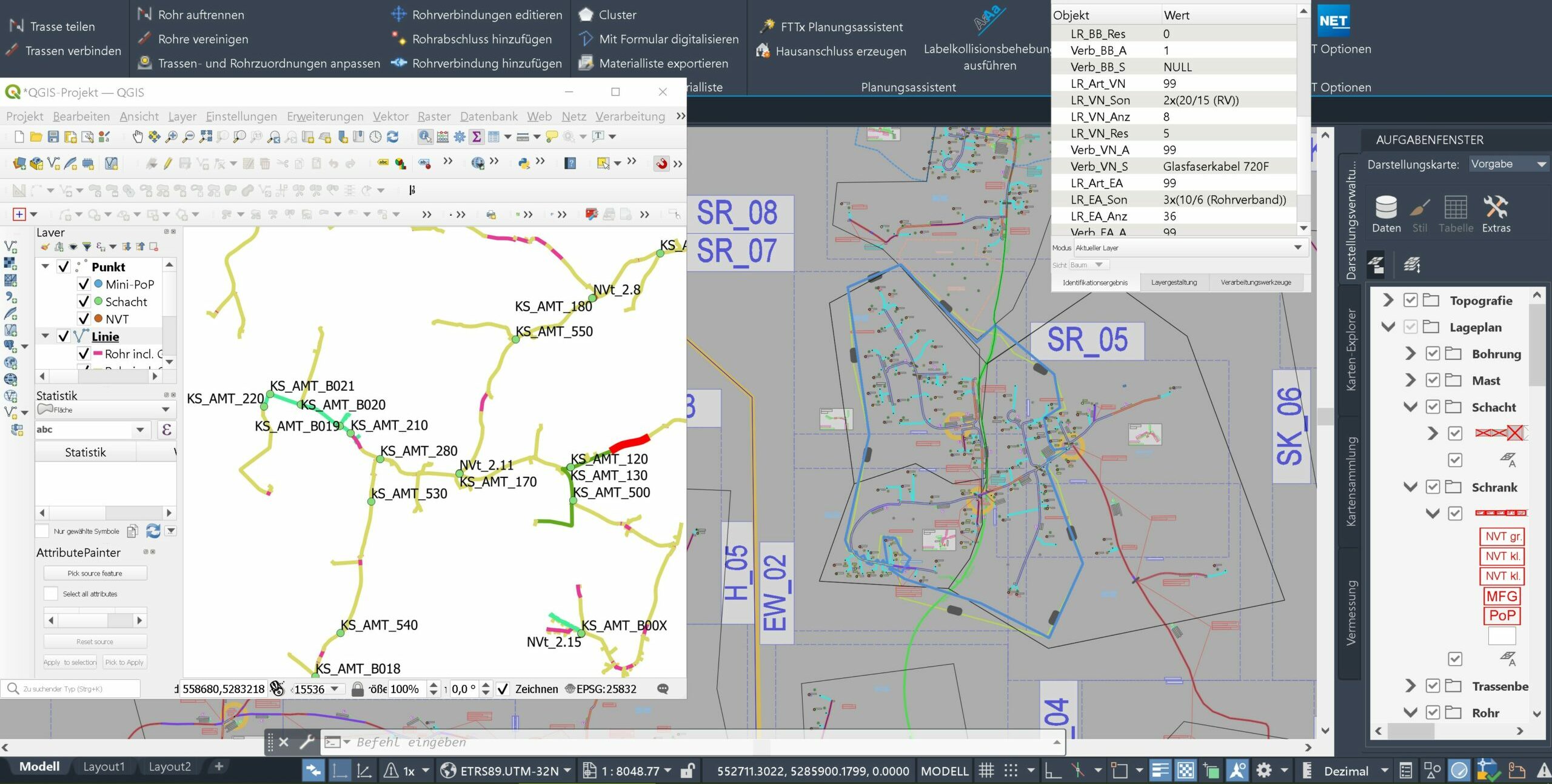Click the QGIS New Project icon

[x=19, y=137]
